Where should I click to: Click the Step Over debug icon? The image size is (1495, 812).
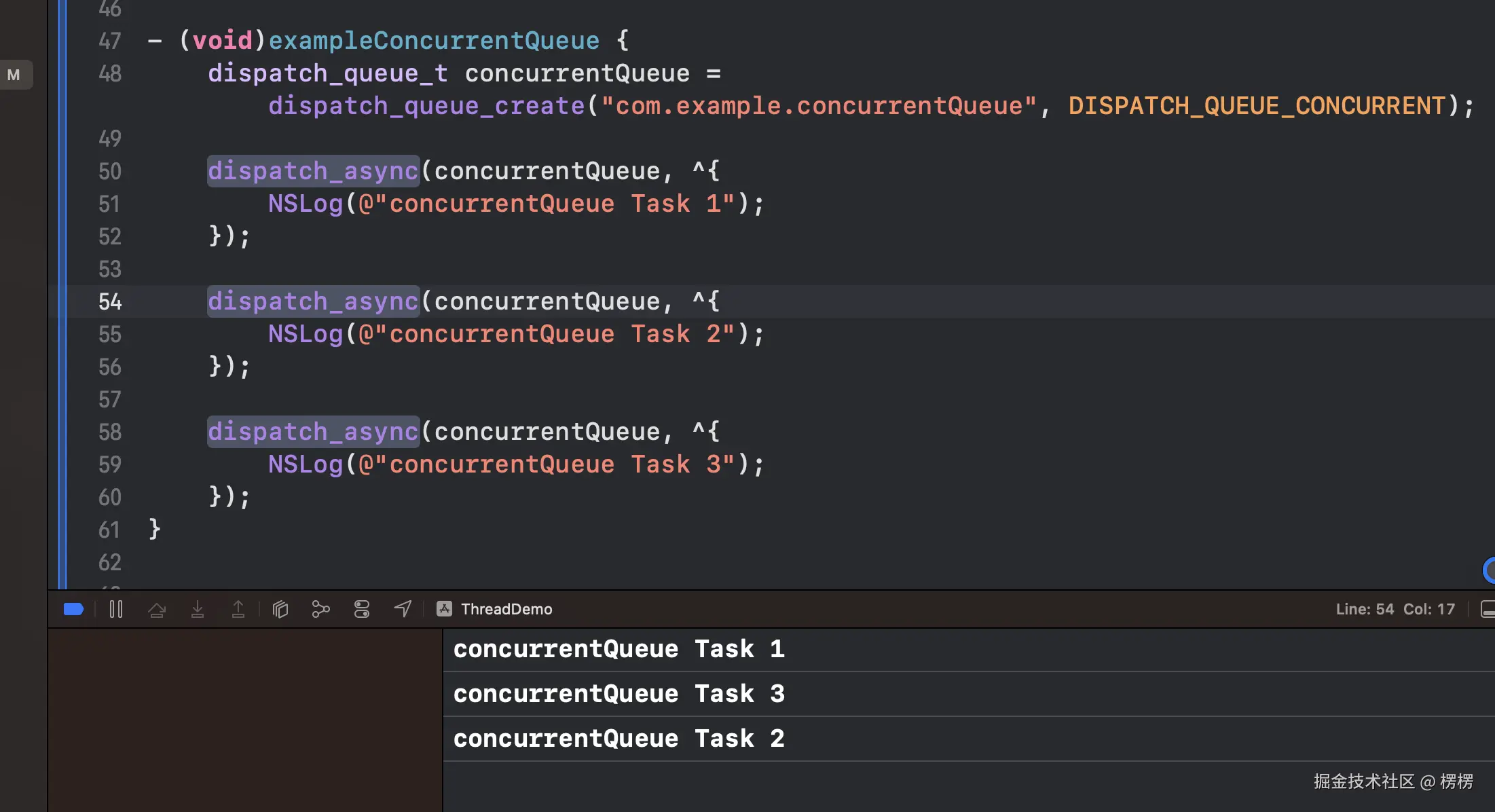click(x=157, y=609)
